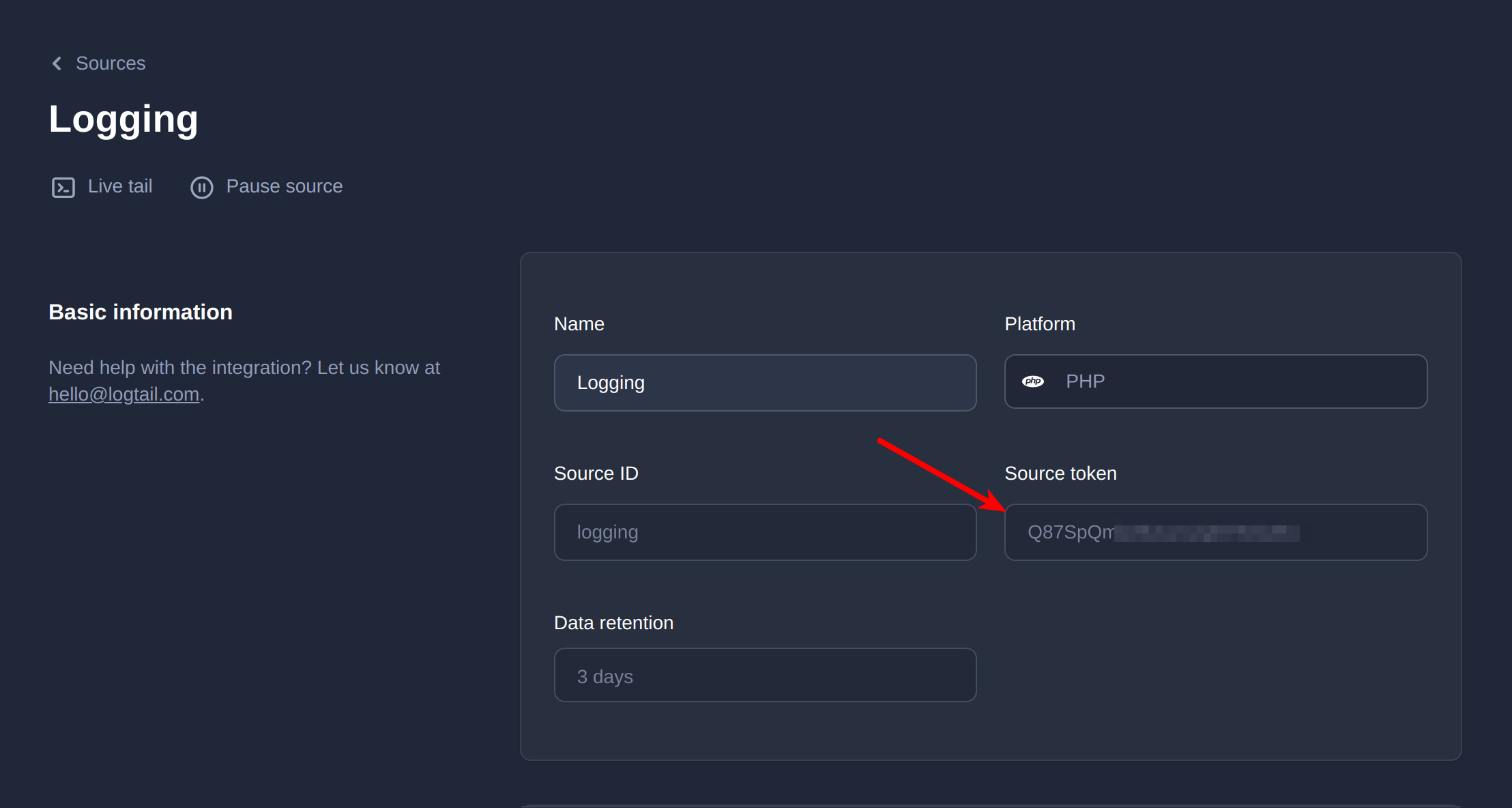Click the Pause source button
The height and width of the screenshot is (808, 1512).
266,186
